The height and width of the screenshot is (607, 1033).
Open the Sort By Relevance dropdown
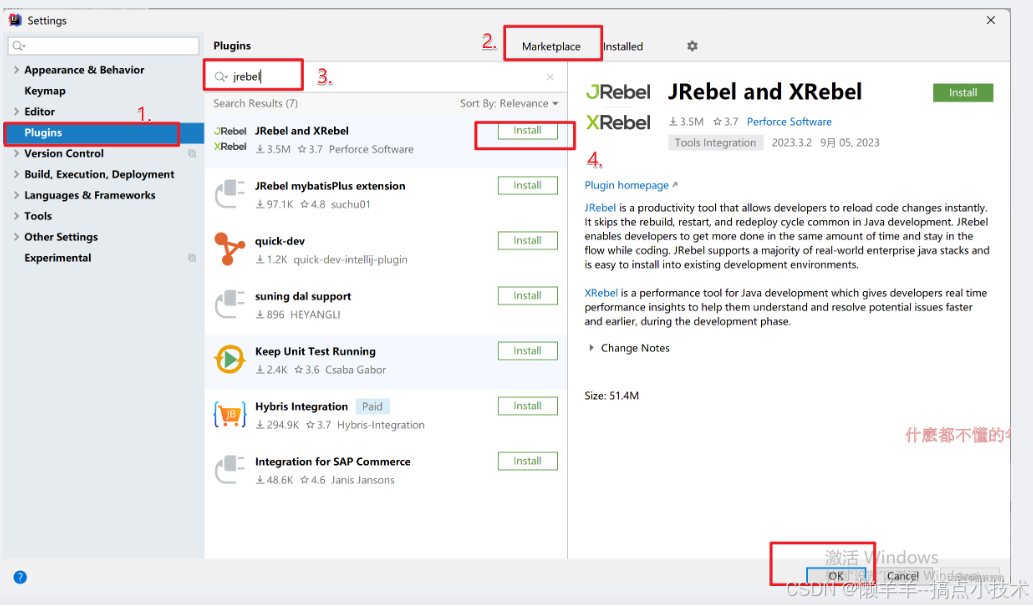pyautogui.click(x=509, y=103)
